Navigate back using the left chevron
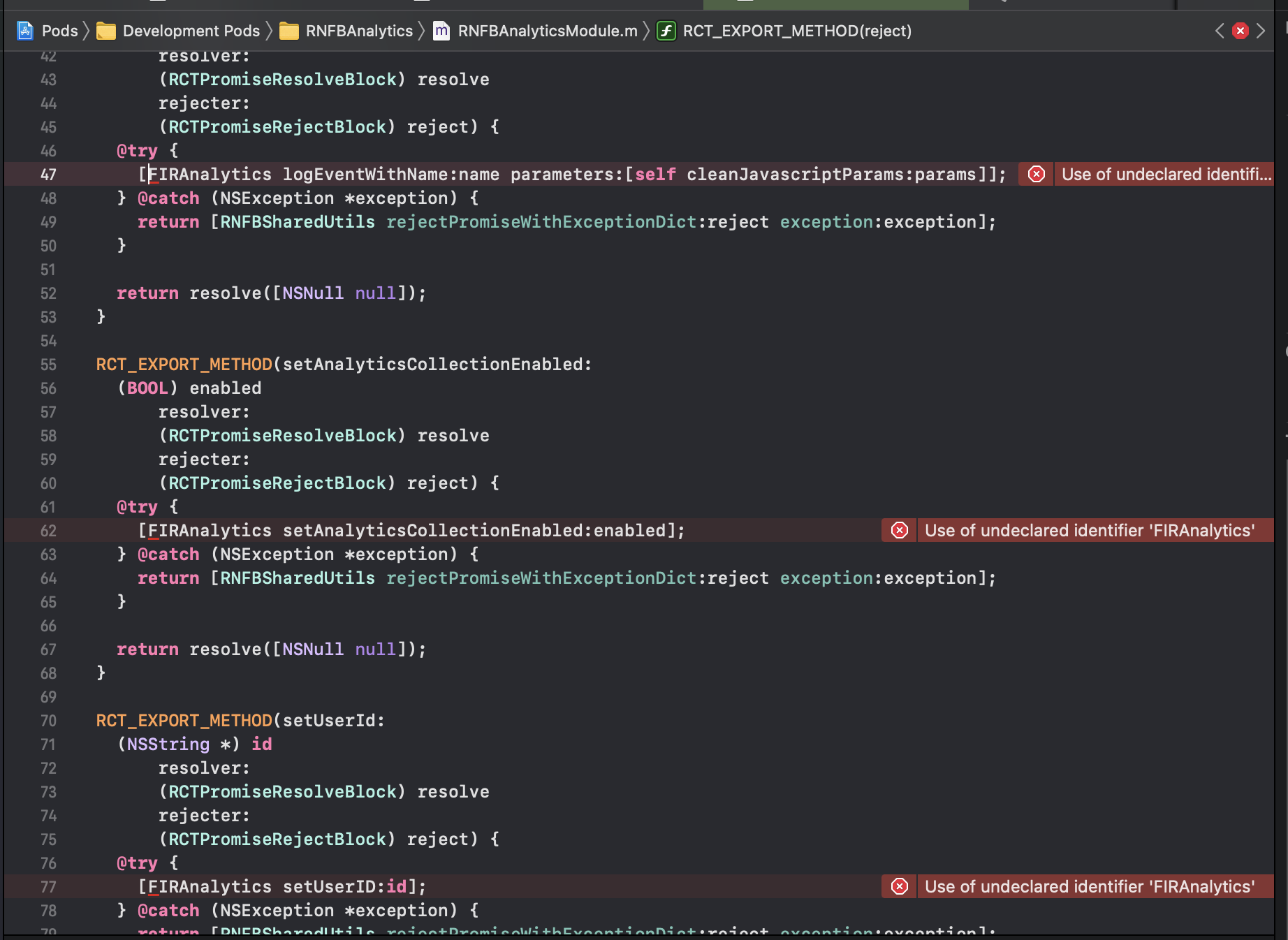Screen dimensions: 1288x940 [x=1219, y=31]
